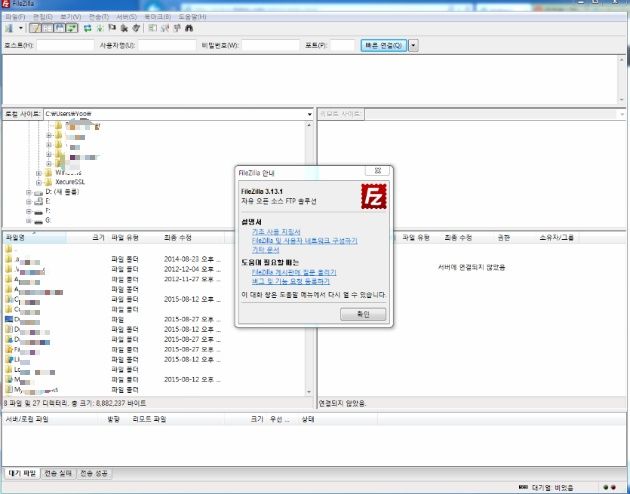The width and height of the screenshot is (630, 494).
Task: Click the process queue toolbar icon
Action: 100,28
